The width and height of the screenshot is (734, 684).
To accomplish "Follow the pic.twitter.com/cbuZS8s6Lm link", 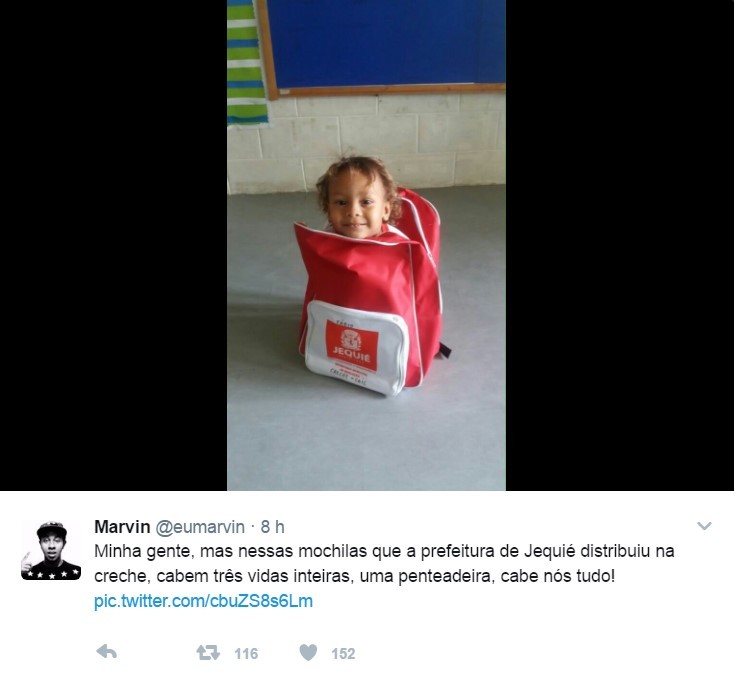I will pos(203,601).
